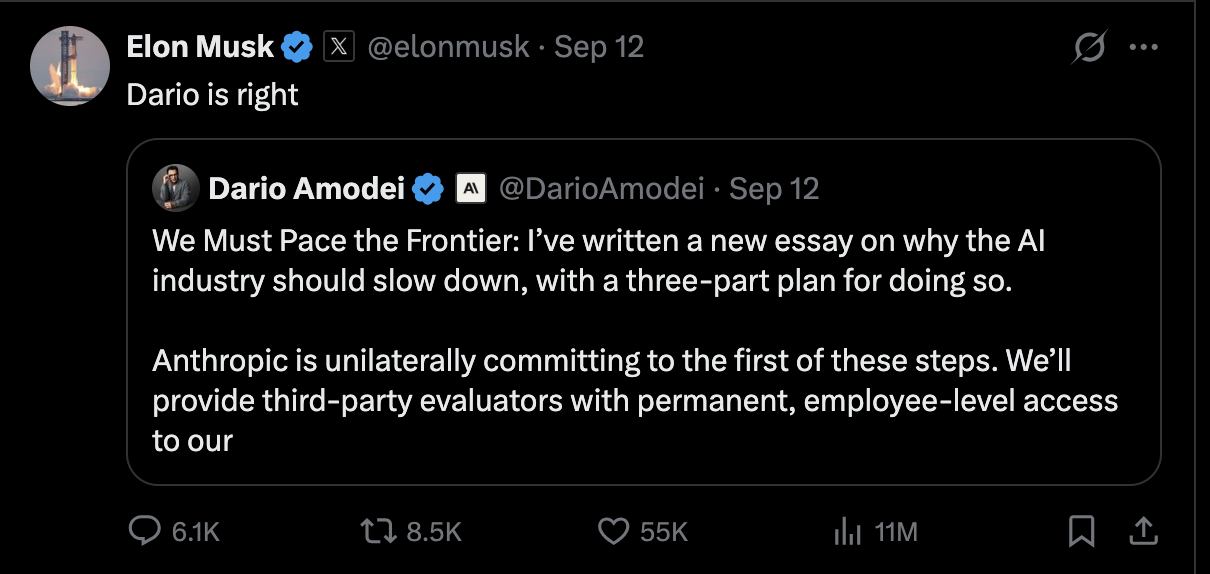This screenshot has height=574, width=1210.
Task: Open Elon Musk's rocket profile picture
Action: tap(70, 66)
